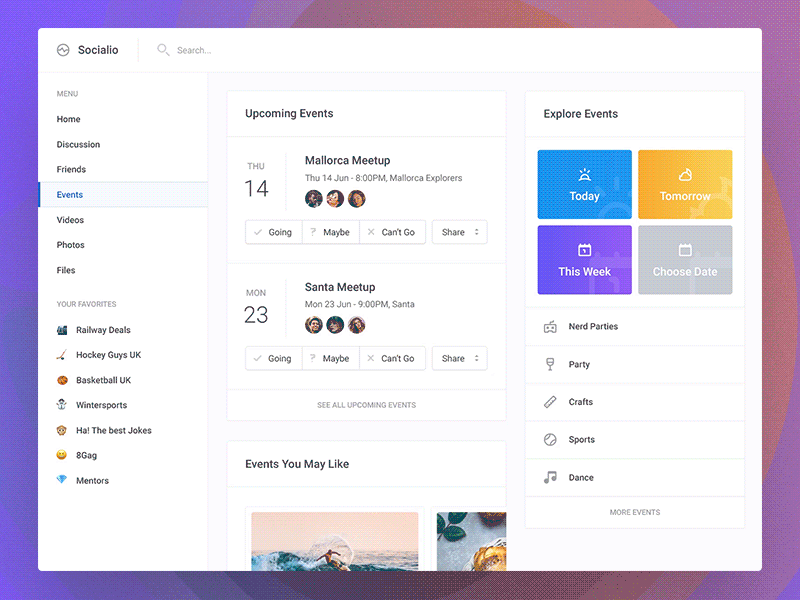Mark Going for Santa Meetup
800x600 pixels.
[274, 359]
